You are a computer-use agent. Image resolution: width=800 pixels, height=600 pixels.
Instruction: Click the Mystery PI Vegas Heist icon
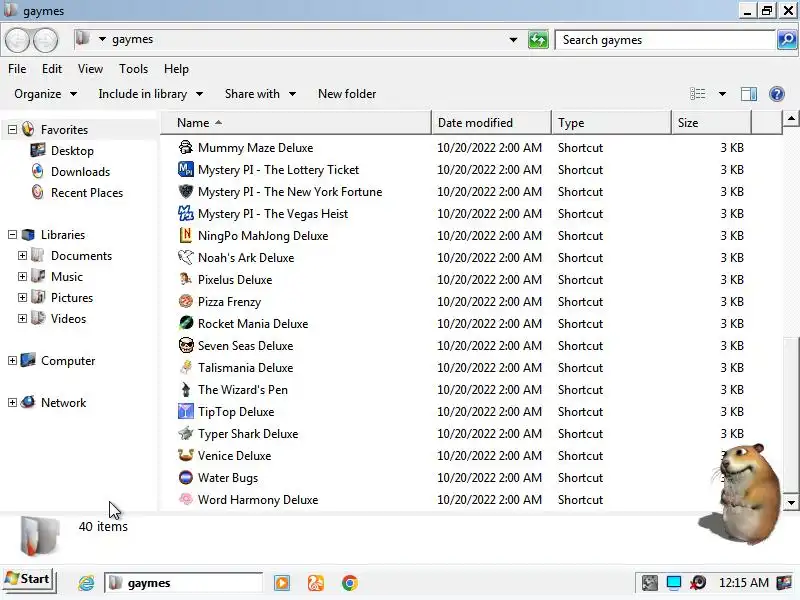186,213
